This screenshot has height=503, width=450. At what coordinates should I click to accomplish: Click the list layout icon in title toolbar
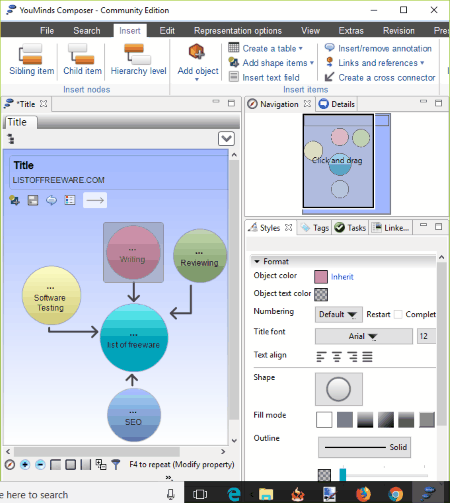point(70,200)
